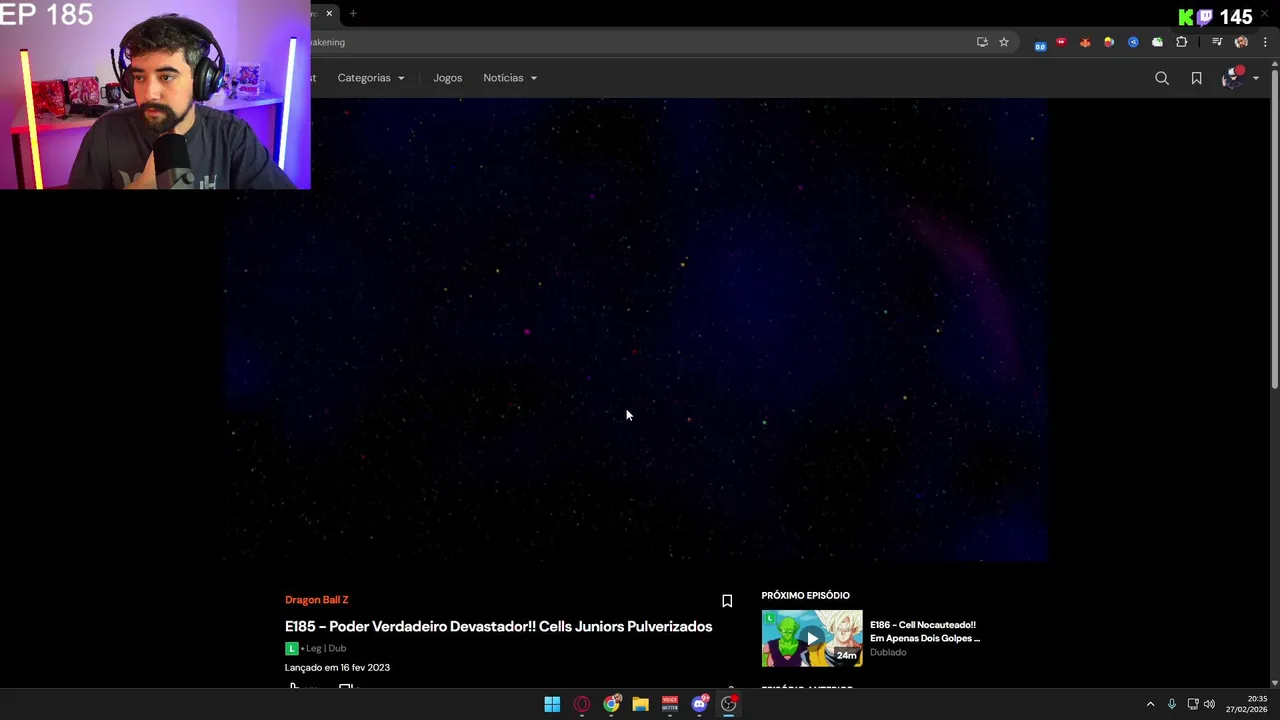Click the 'Leg | Dub' label

[x=326, y=648]
